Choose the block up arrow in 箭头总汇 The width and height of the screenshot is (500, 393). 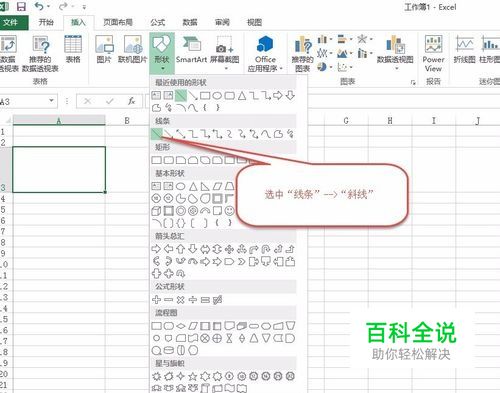[181, 249]
